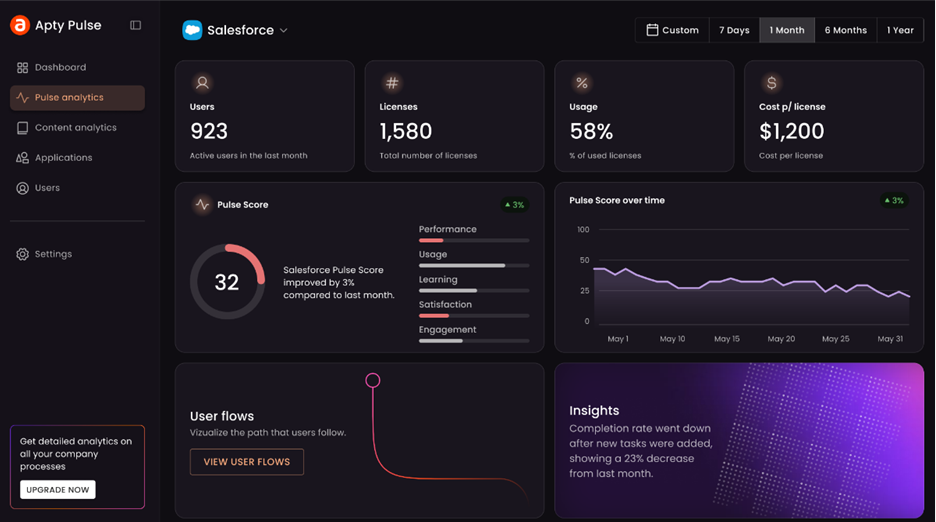Click the pink circle node on user flow line

(372, 380)
